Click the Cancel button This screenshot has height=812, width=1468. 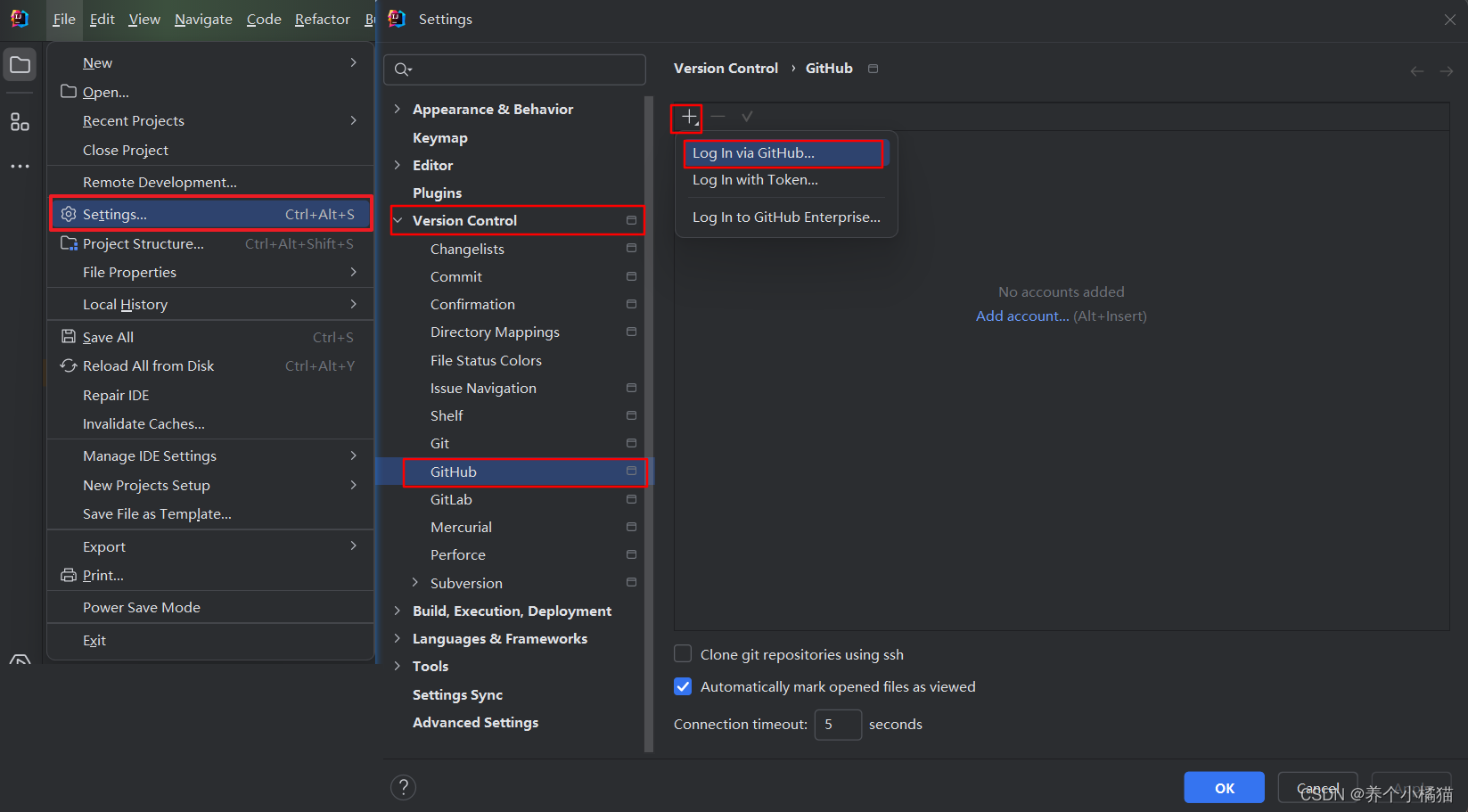point(1317,788)
